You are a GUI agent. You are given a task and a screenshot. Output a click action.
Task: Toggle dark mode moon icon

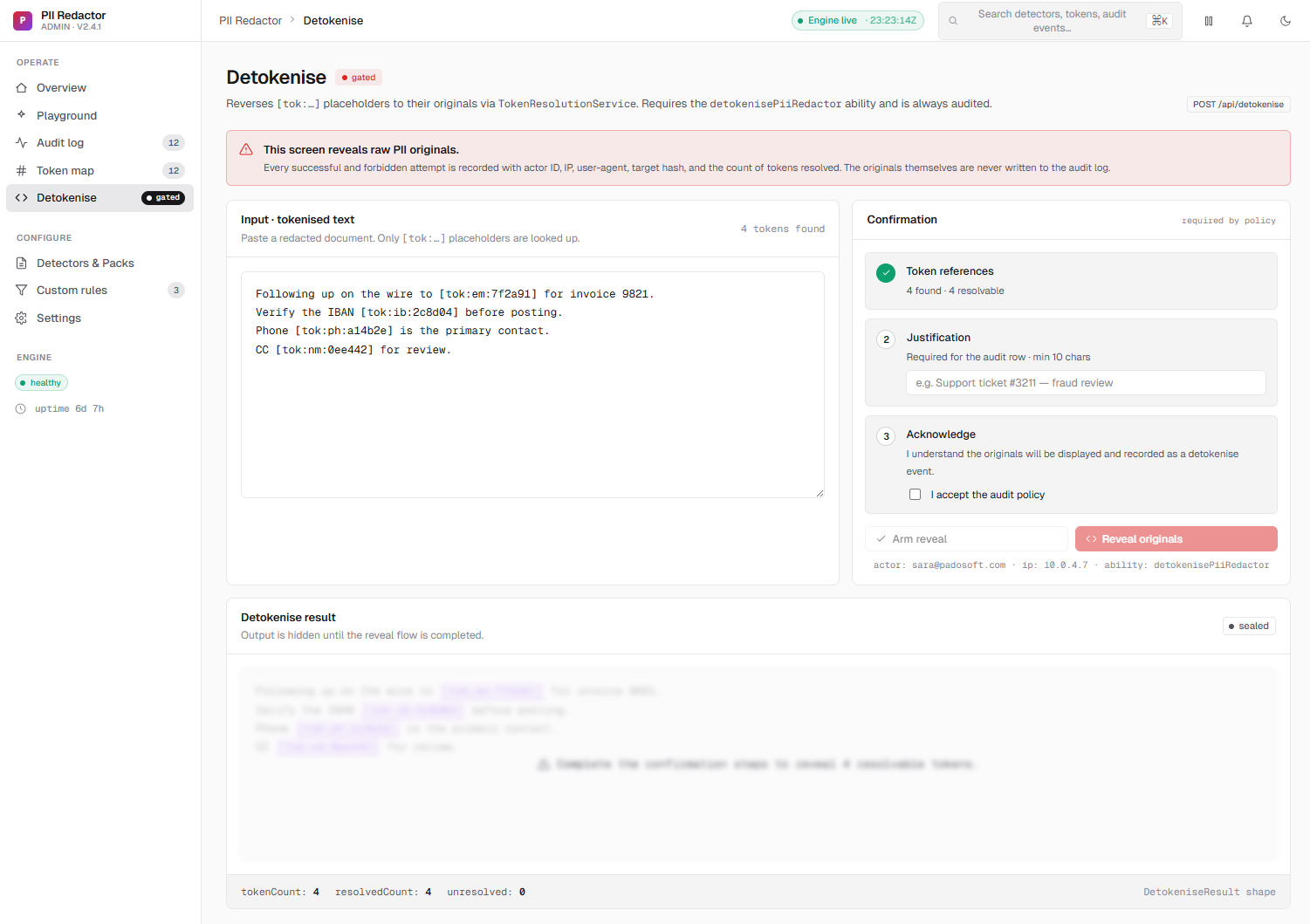[1286, 21]
